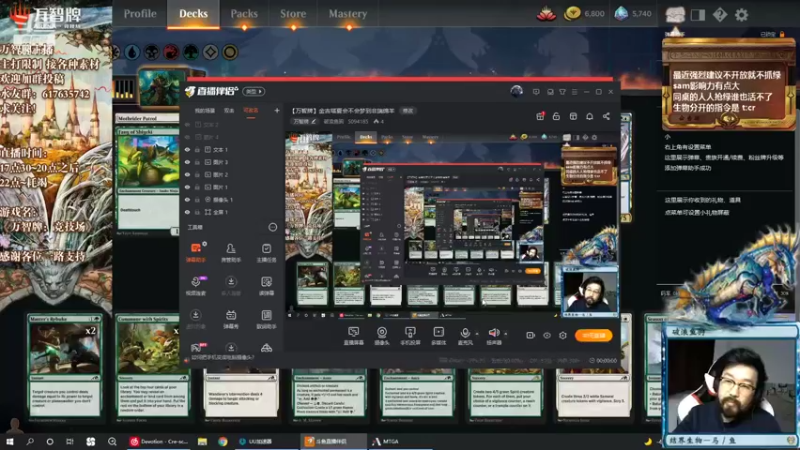This screenshot has width=800, height=450.
Task: Click the plus icon to add a source
Action: (277, 110)
